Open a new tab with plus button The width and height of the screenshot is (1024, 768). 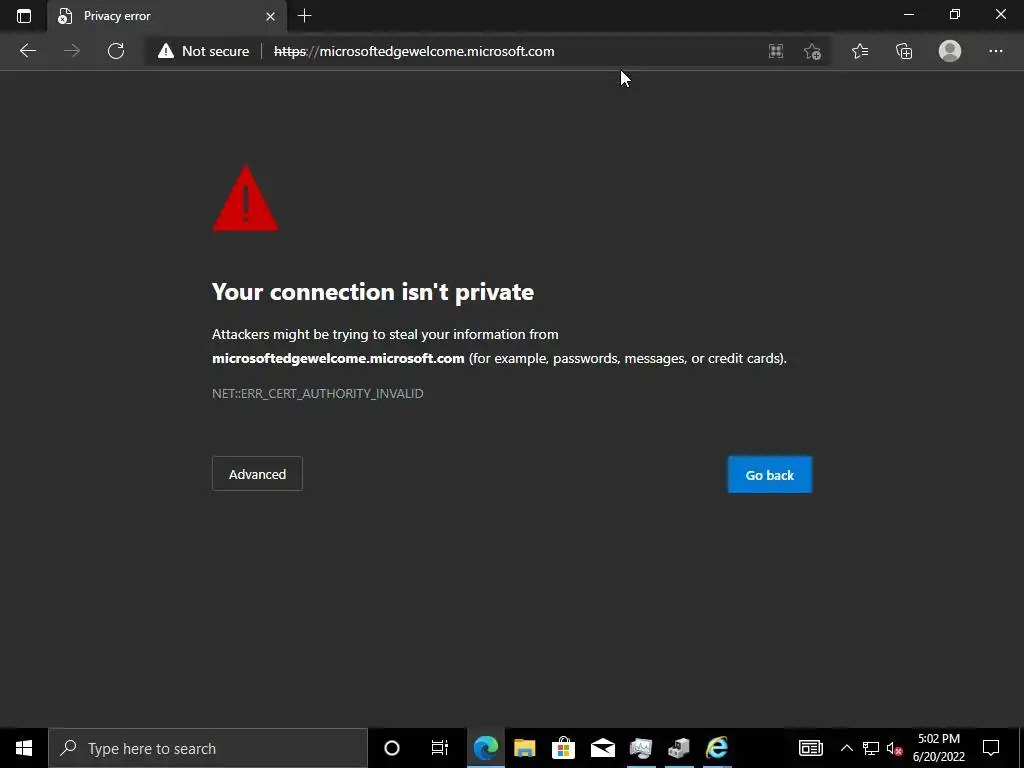304,16
